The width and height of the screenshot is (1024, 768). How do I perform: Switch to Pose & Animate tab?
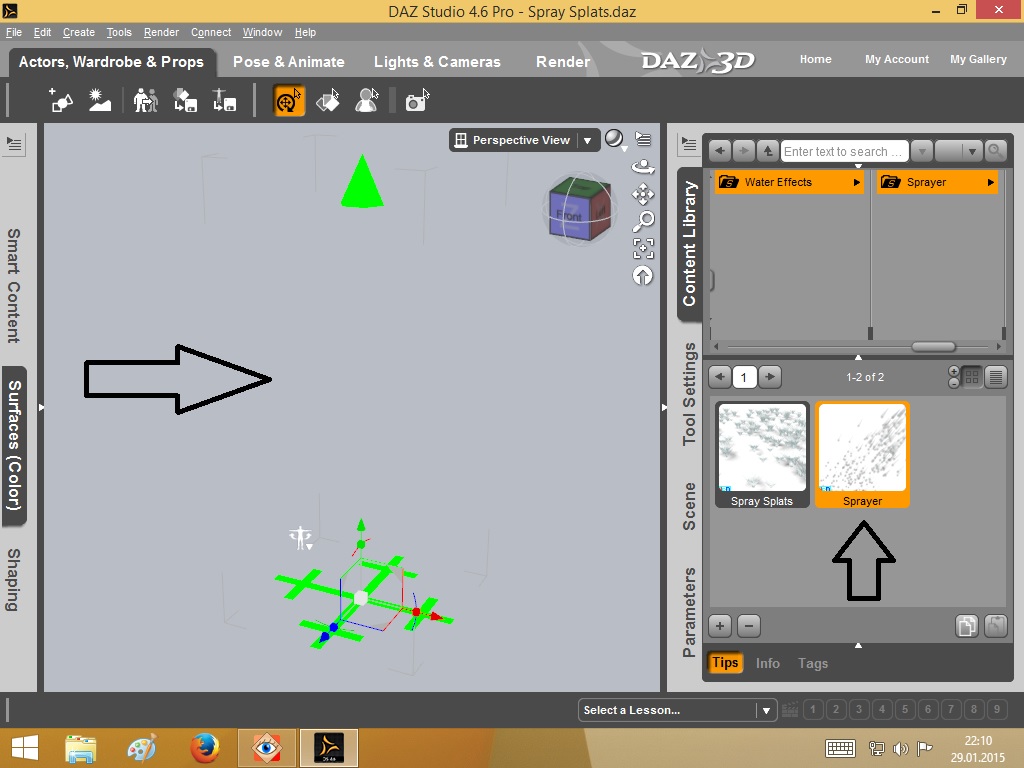pyautogui.click(x=289, y=61)
